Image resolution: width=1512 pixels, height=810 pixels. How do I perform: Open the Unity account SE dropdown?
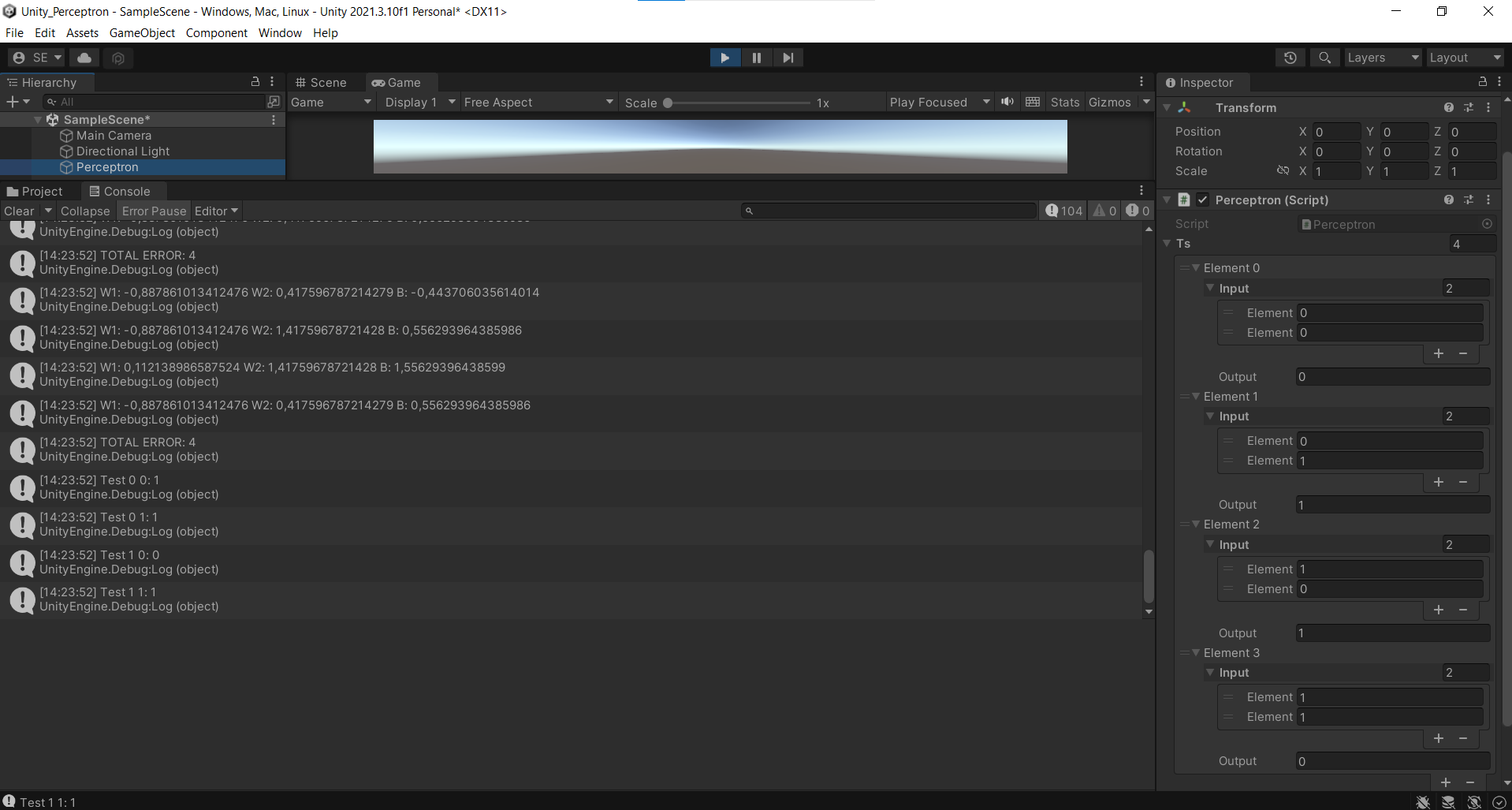tap(36, 58)
